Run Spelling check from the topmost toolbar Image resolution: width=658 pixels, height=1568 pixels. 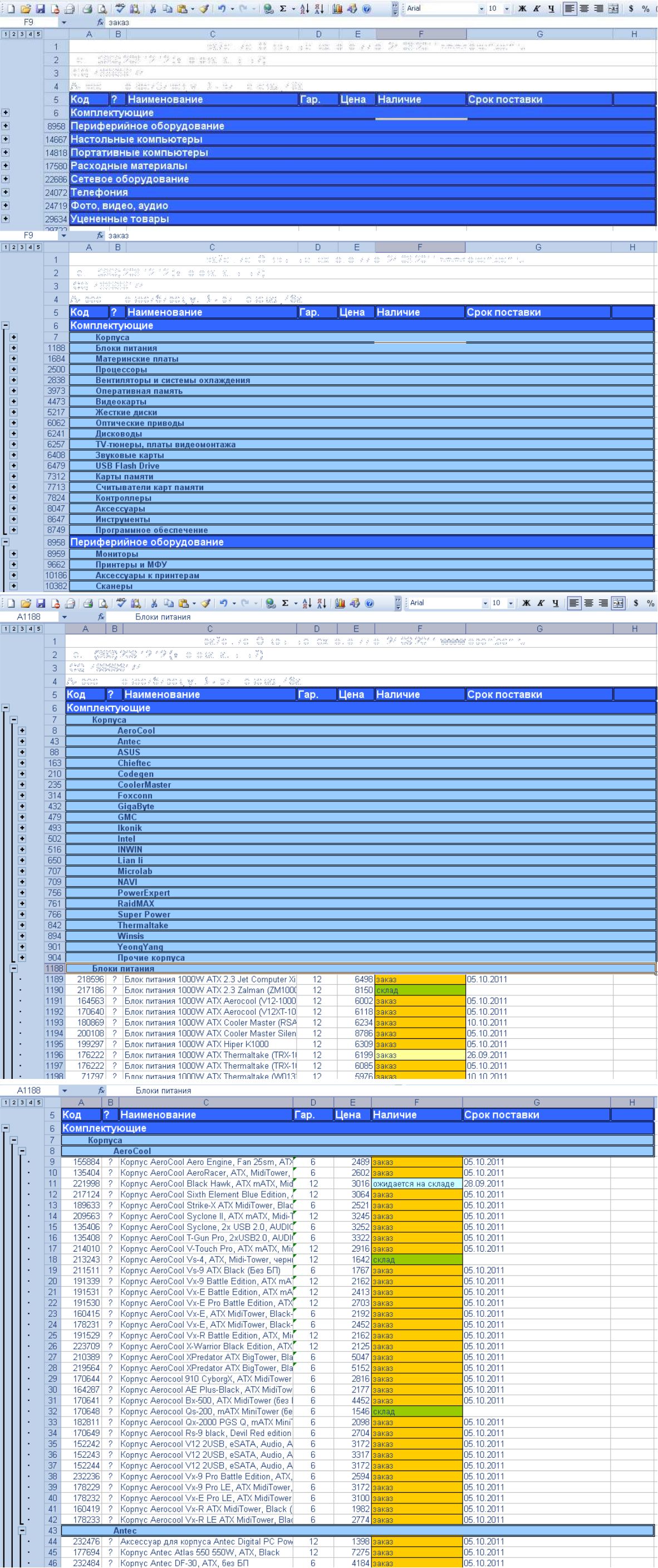pos(120,8)
